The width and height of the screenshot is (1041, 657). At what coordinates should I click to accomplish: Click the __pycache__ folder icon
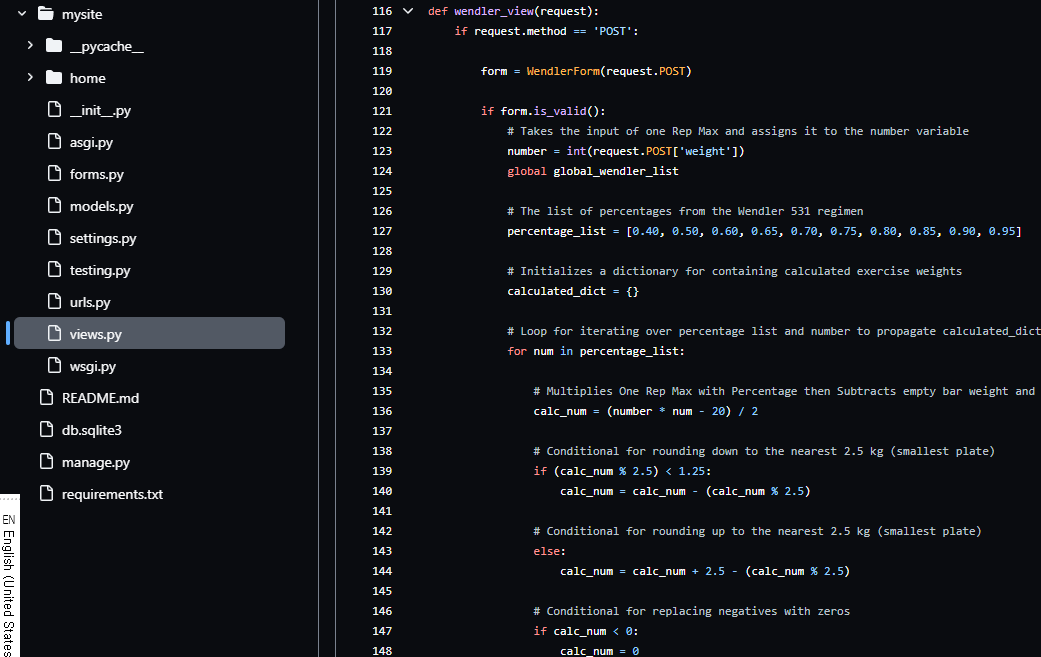coord(54,46)
